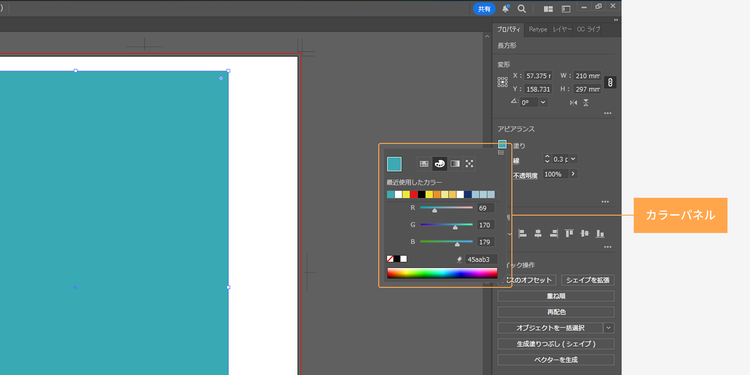Image resolution: width=750 pixels, height=375 pixels.
Task: Click the X position field
Action: [x=538, y=76]
